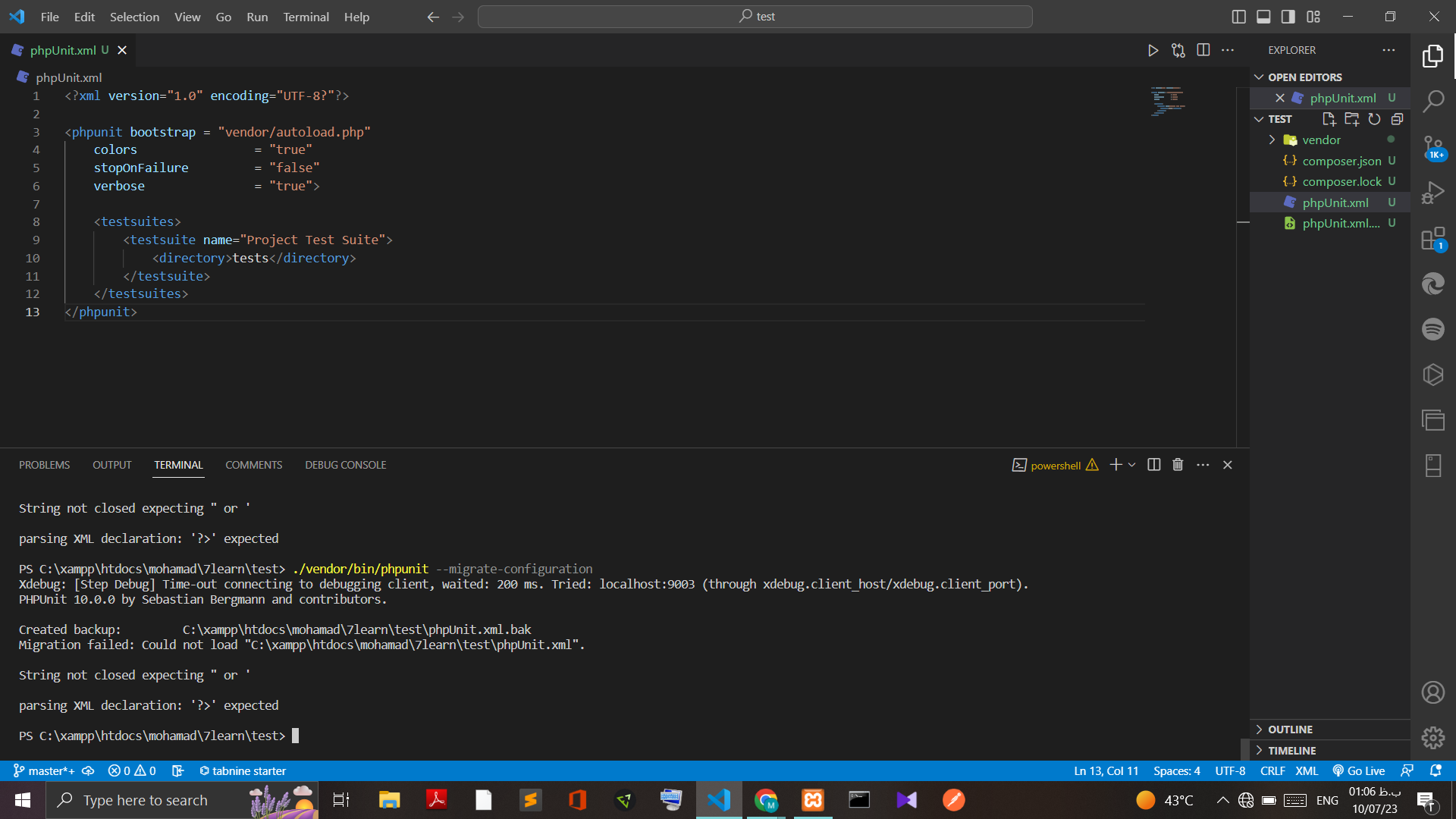
Task: Collapse the OPEN EDITORS section
Action: click(1259, 77)
